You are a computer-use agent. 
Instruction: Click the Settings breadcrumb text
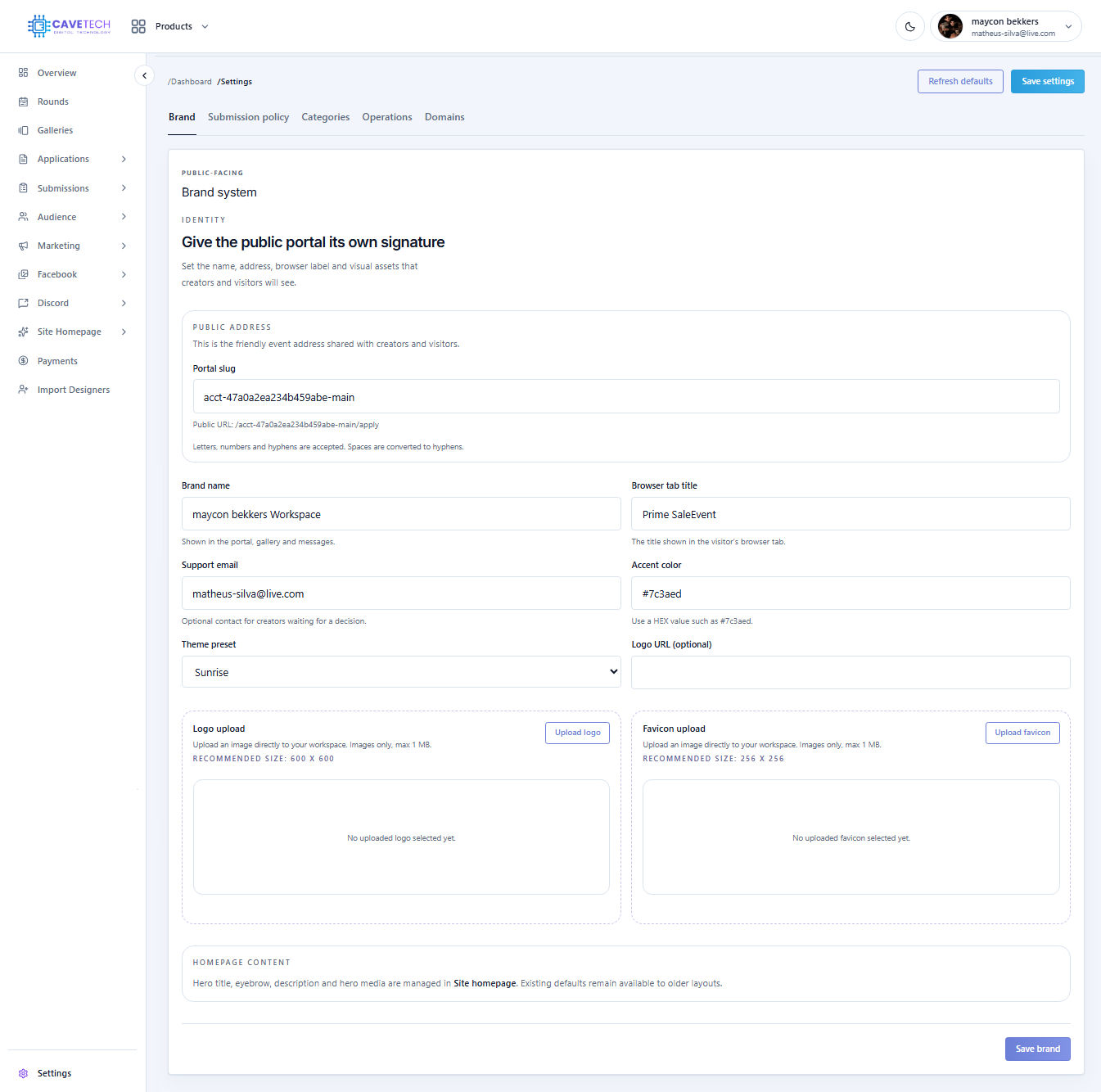235,82
